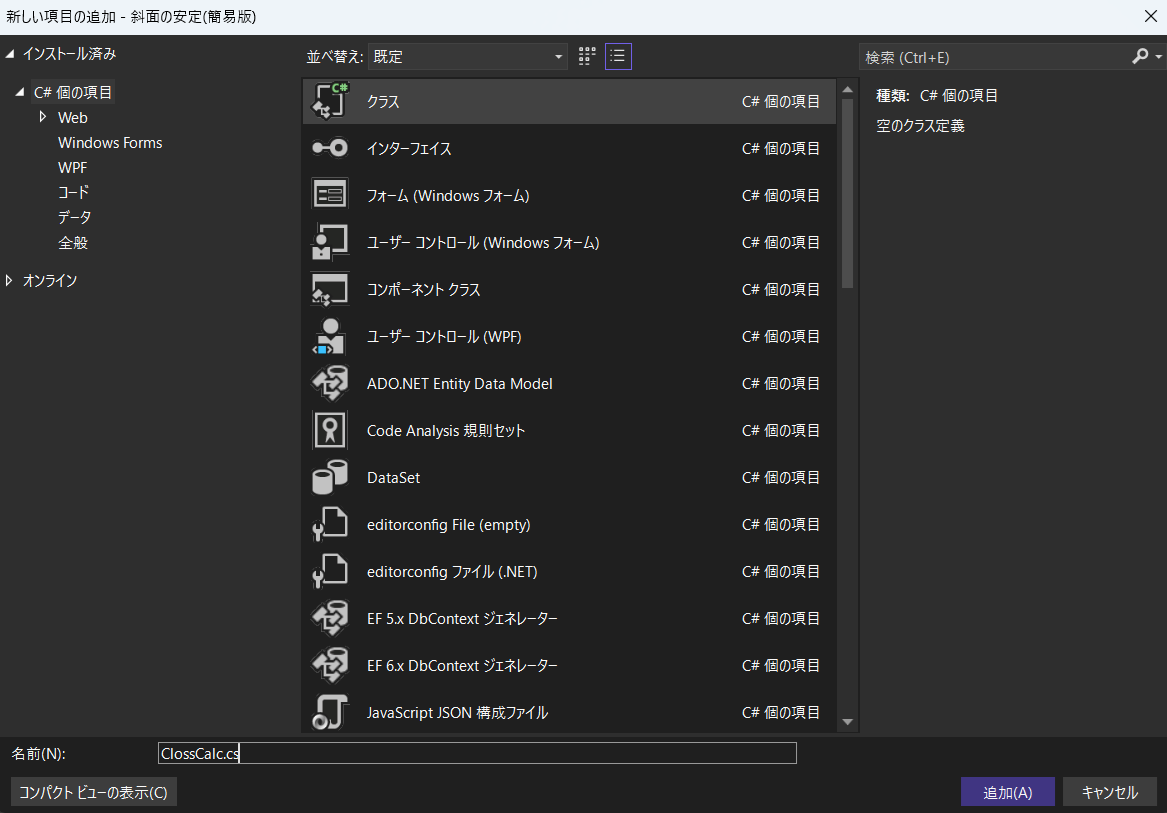Pick the Code Analysis 規則セット icon

click(x=330, y=430)
